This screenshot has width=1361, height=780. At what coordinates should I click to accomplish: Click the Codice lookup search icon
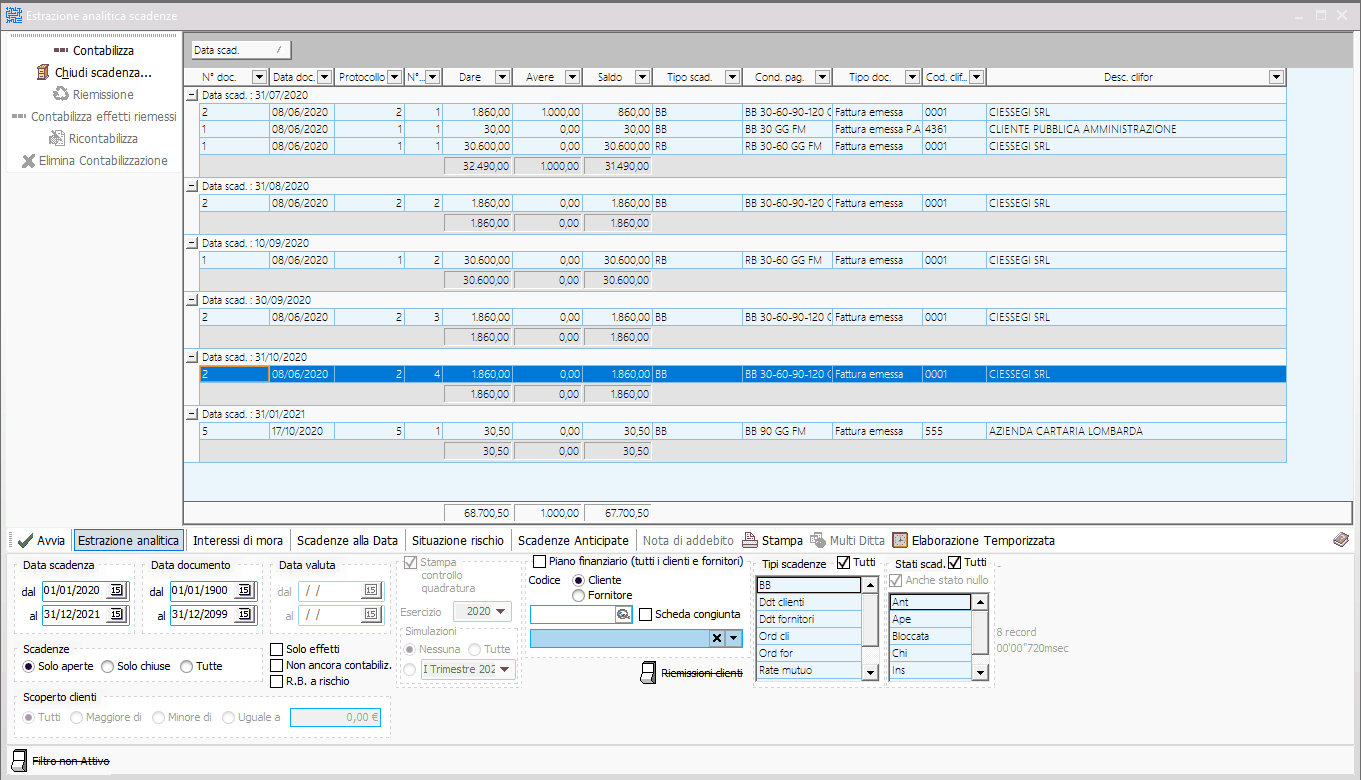pos(624,614)
